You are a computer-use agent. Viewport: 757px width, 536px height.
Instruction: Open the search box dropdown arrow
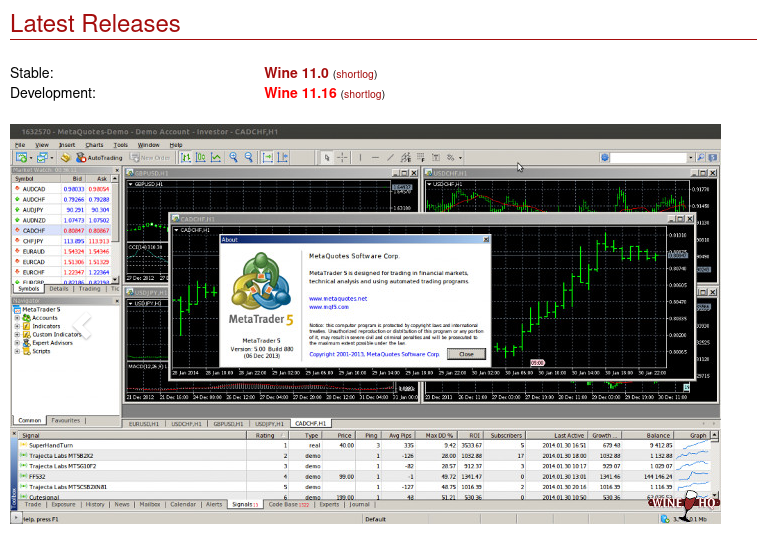tap(691, 157)
